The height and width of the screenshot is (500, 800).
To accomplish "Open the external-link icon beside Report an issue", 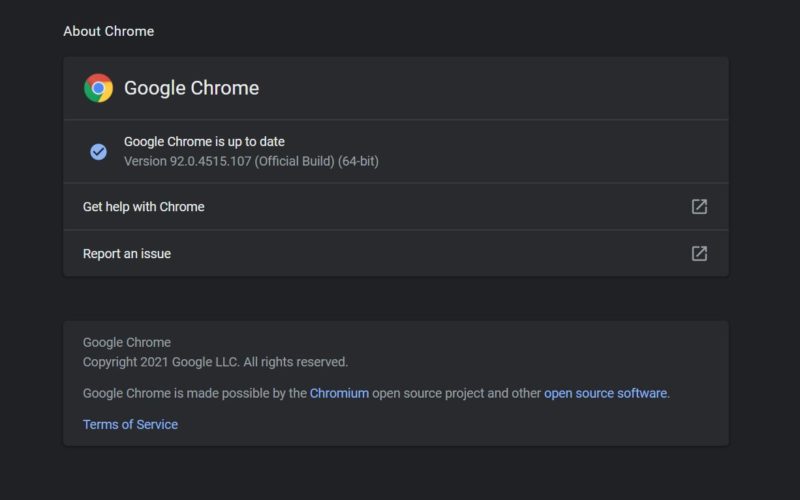I will [699, 254].
